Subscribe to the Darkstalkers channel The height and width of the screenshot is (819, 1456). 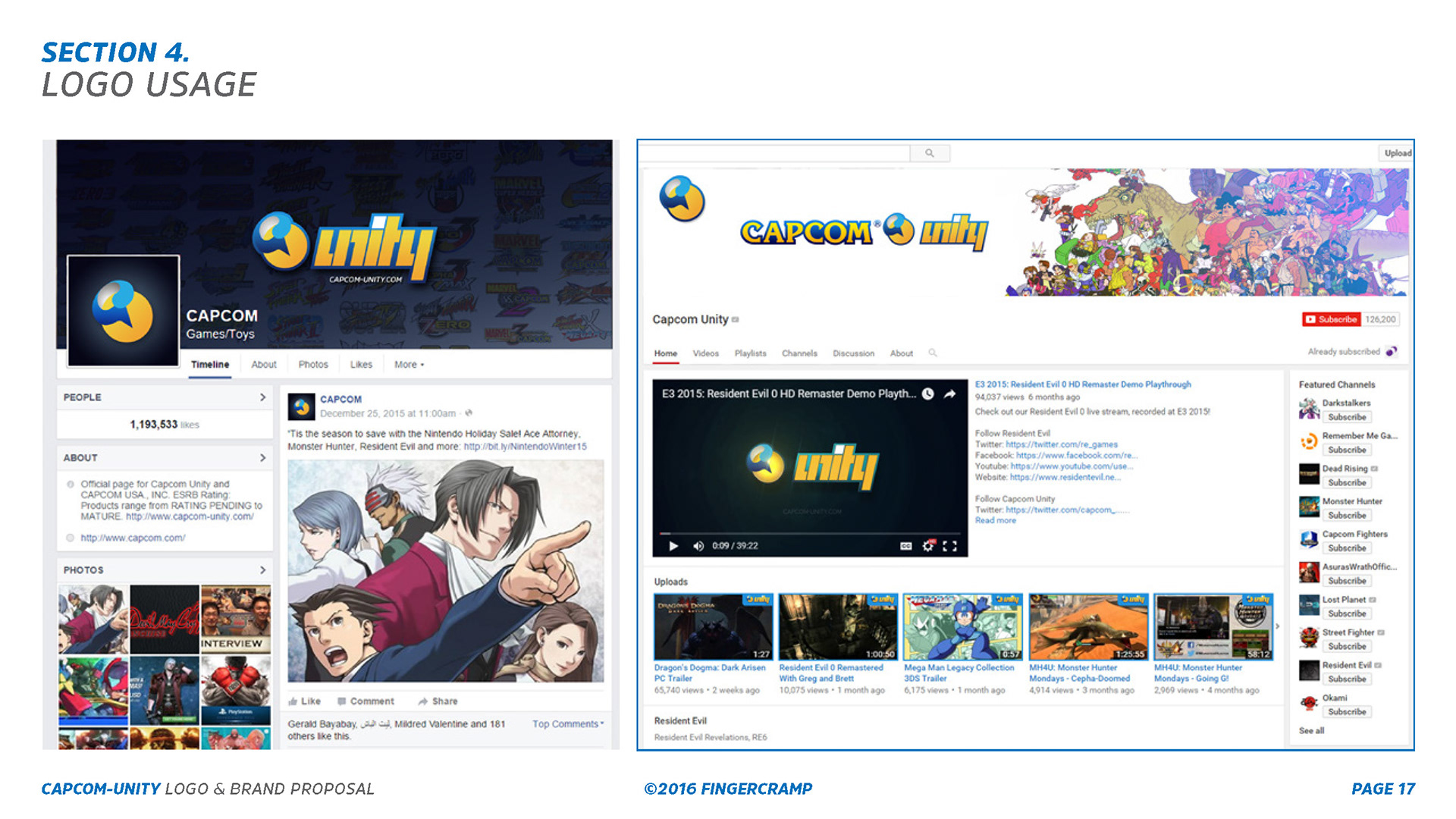[x=1347, y=417]
